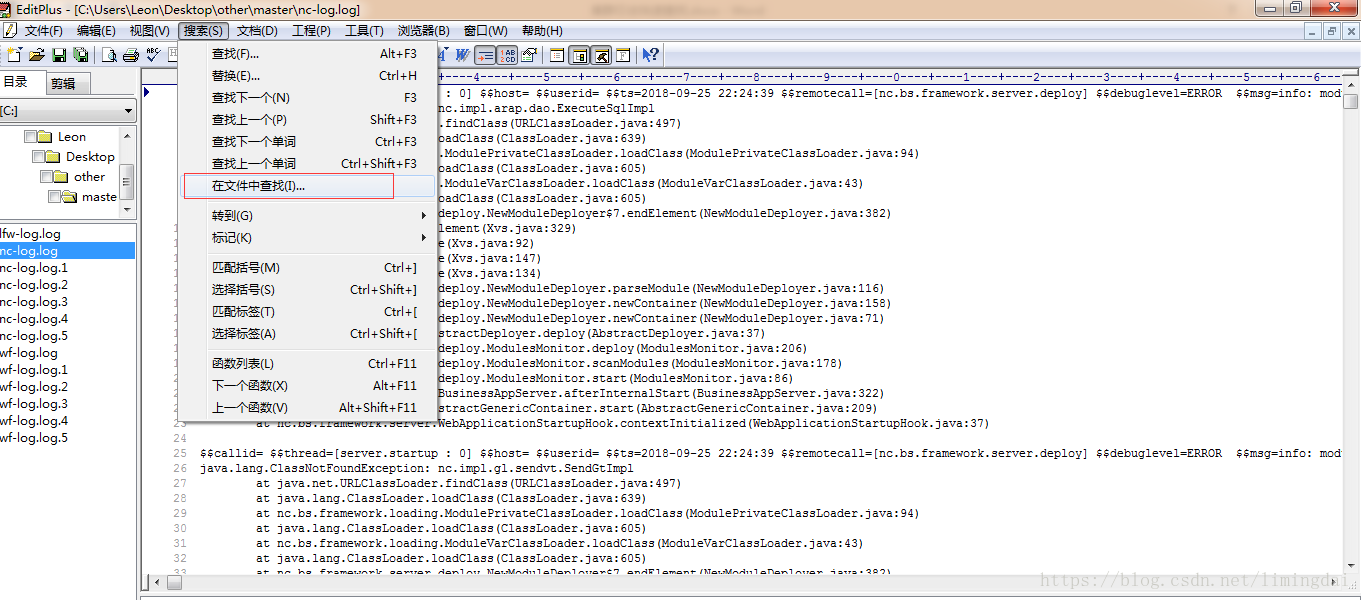The height and width of the screenshot is (600, 1361).
Task: Click the editor's horizontal scrollbar
Action: [x=745, y=581]
